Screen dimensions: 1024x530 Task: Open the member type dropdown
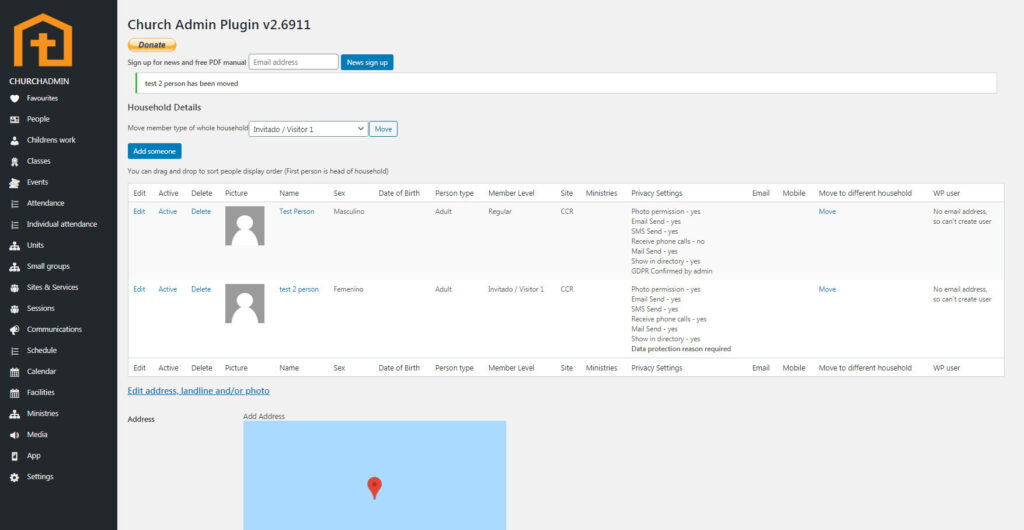coord(308,129)
